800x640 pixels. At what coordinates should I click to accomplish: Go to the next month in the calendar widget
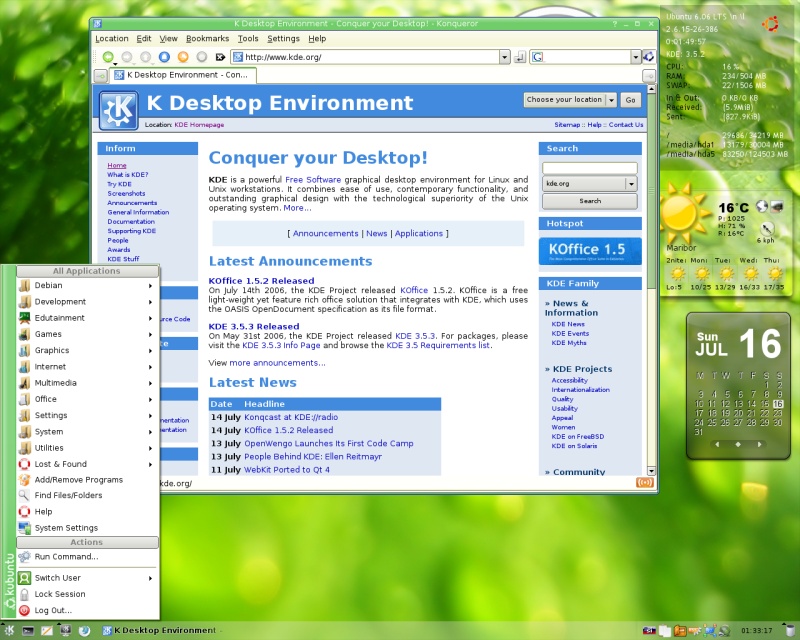point(759,445)
